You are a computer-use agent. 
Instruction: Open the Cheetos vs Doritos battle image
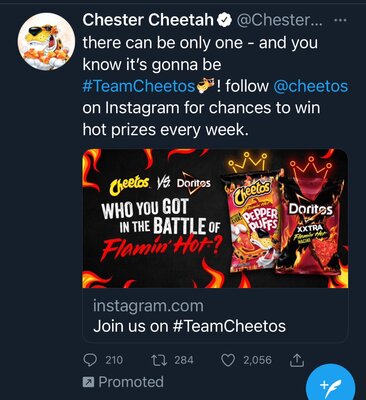click(x=215, y=218)
